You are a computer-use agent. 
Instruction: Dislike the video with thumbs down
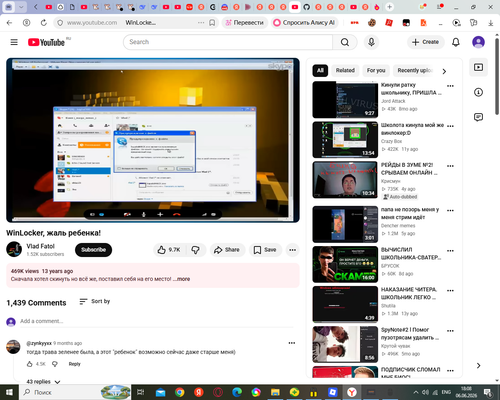coord(195,250)
